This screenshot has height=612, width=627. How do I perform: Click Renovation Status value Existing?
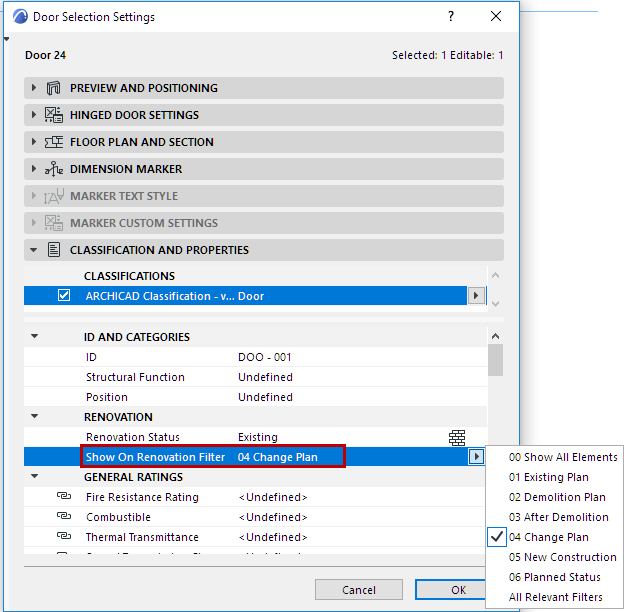click(x=258, y=437)
